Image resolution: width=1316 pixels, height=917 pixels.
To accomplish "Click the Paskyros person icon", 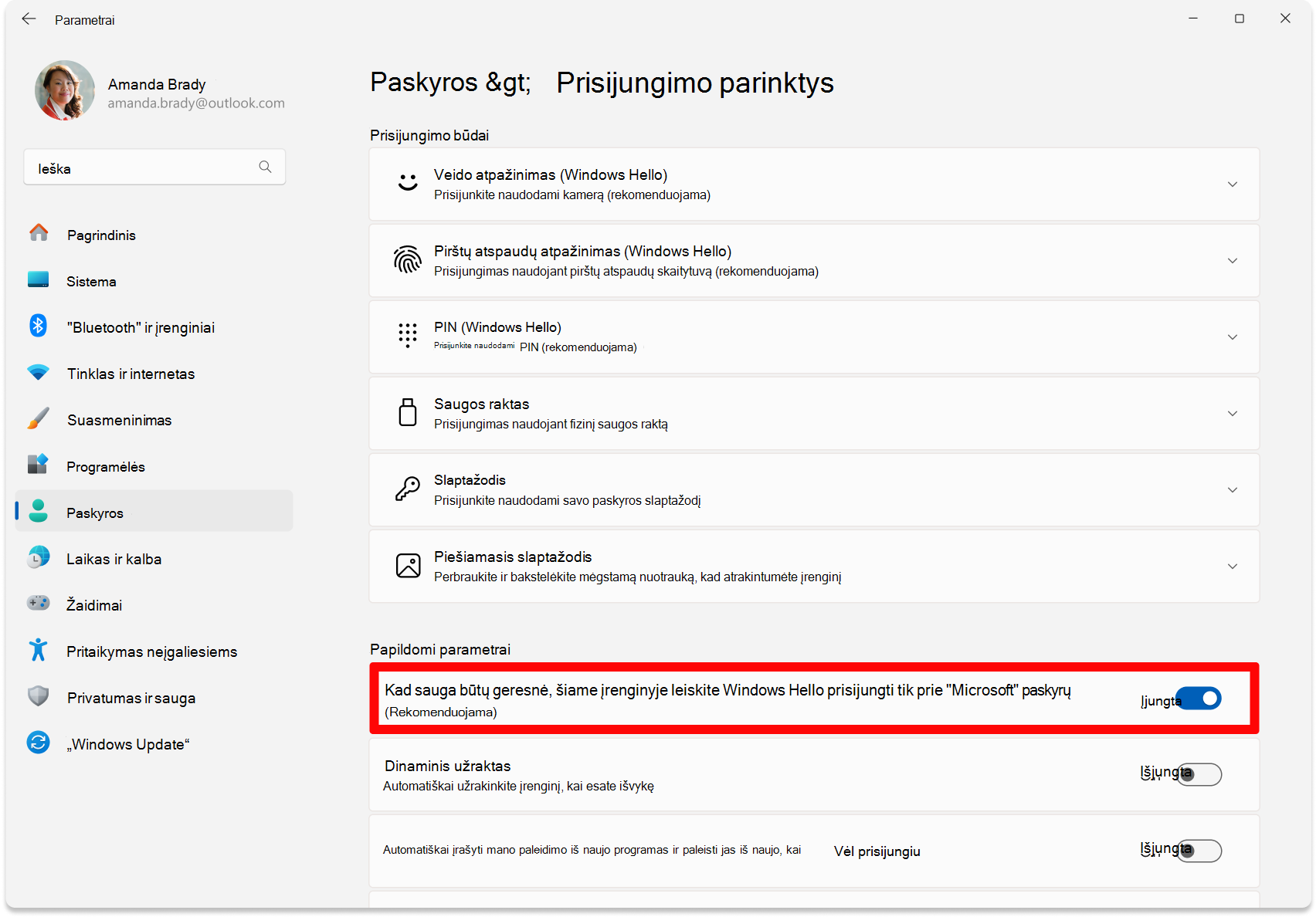I will tap(38, 511).
